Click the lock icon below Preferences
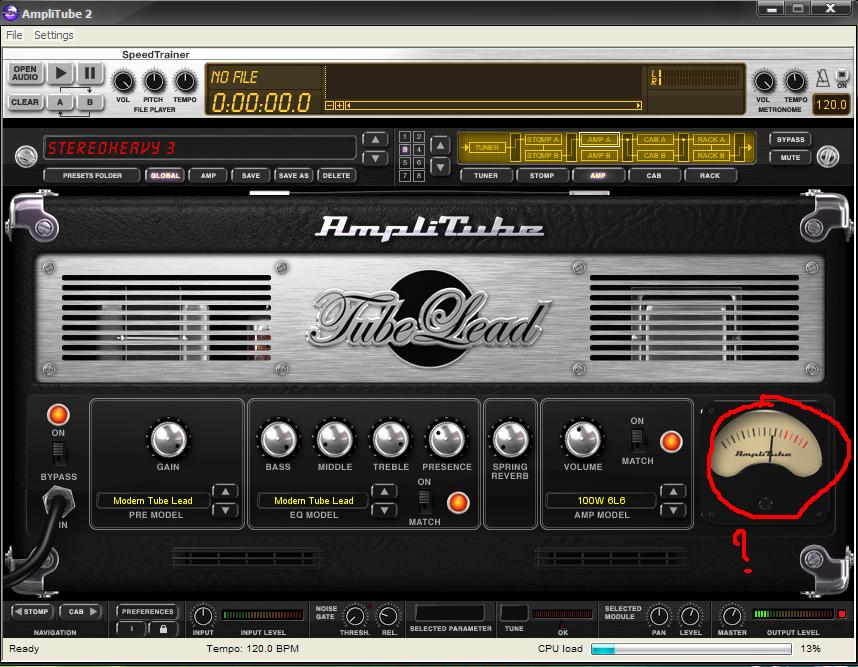Image resolution: width=858 pixels, height=667 pixels. coord(163,629)
